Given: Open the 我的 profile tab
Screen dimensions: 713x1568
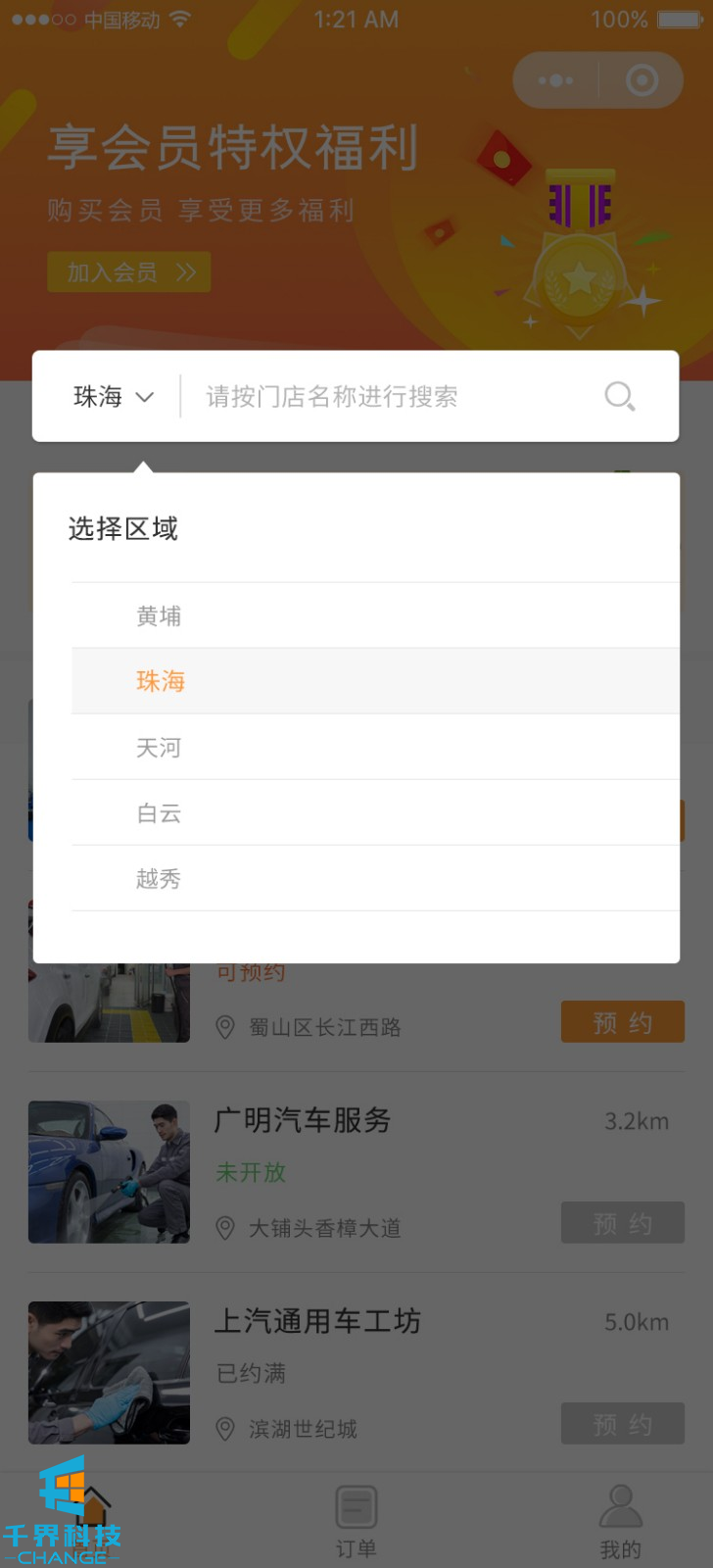Looking at the screenshot, I should coord(620,1520).
